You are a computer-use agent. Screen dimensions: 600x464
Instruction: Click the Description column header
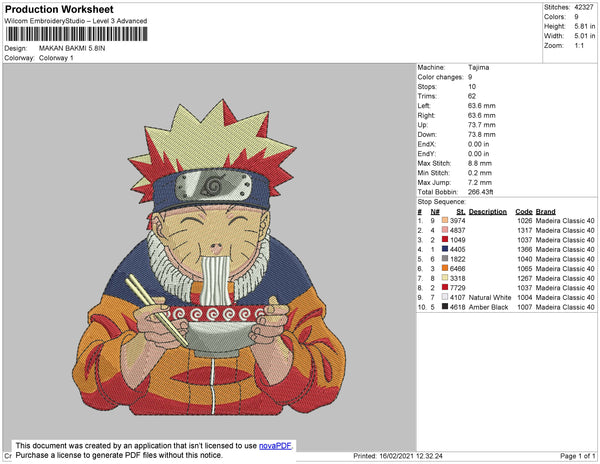[x=488, y=212]
